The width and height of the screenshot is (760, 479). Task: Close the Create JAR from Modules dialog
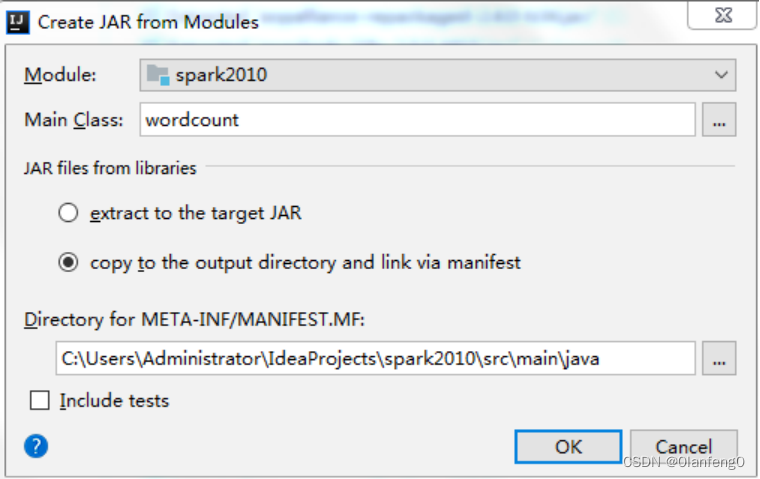tap(723, 15)
